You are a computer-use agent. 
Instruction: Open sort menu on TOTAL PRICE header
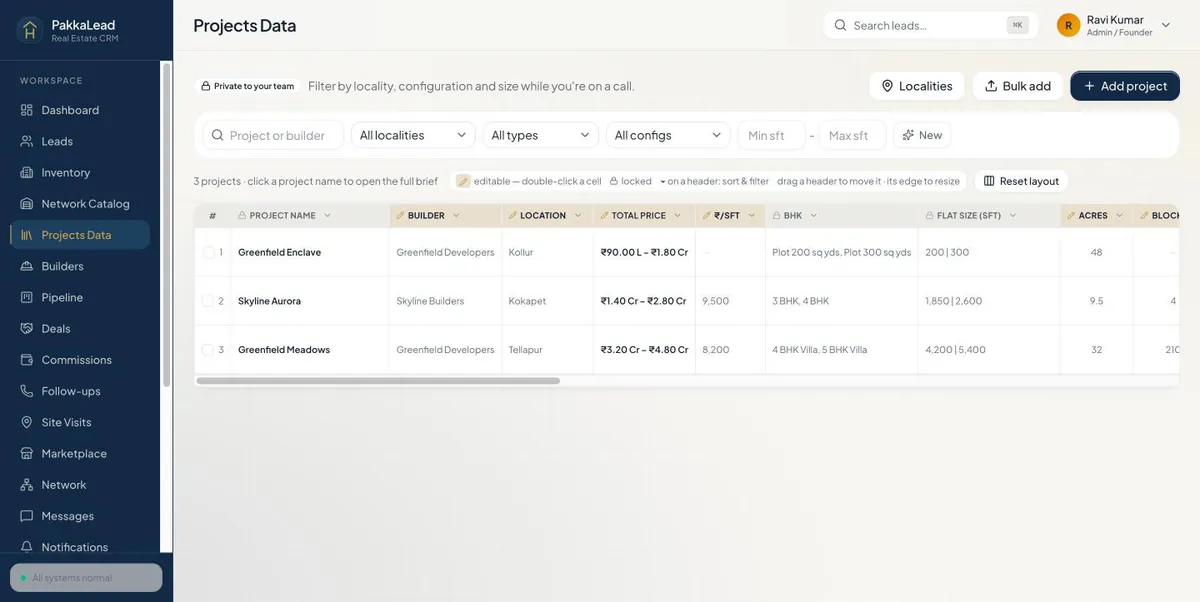(677, 215)
